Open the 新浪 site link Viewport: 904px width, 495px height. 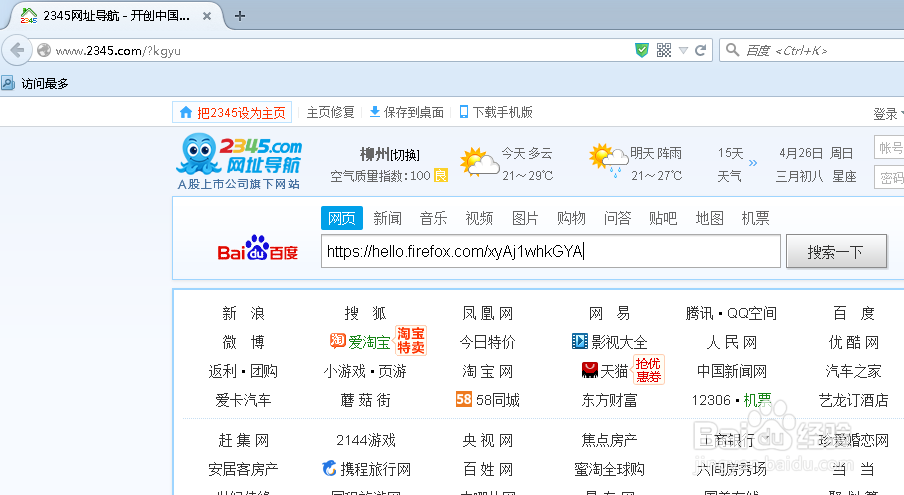point(243,313)
